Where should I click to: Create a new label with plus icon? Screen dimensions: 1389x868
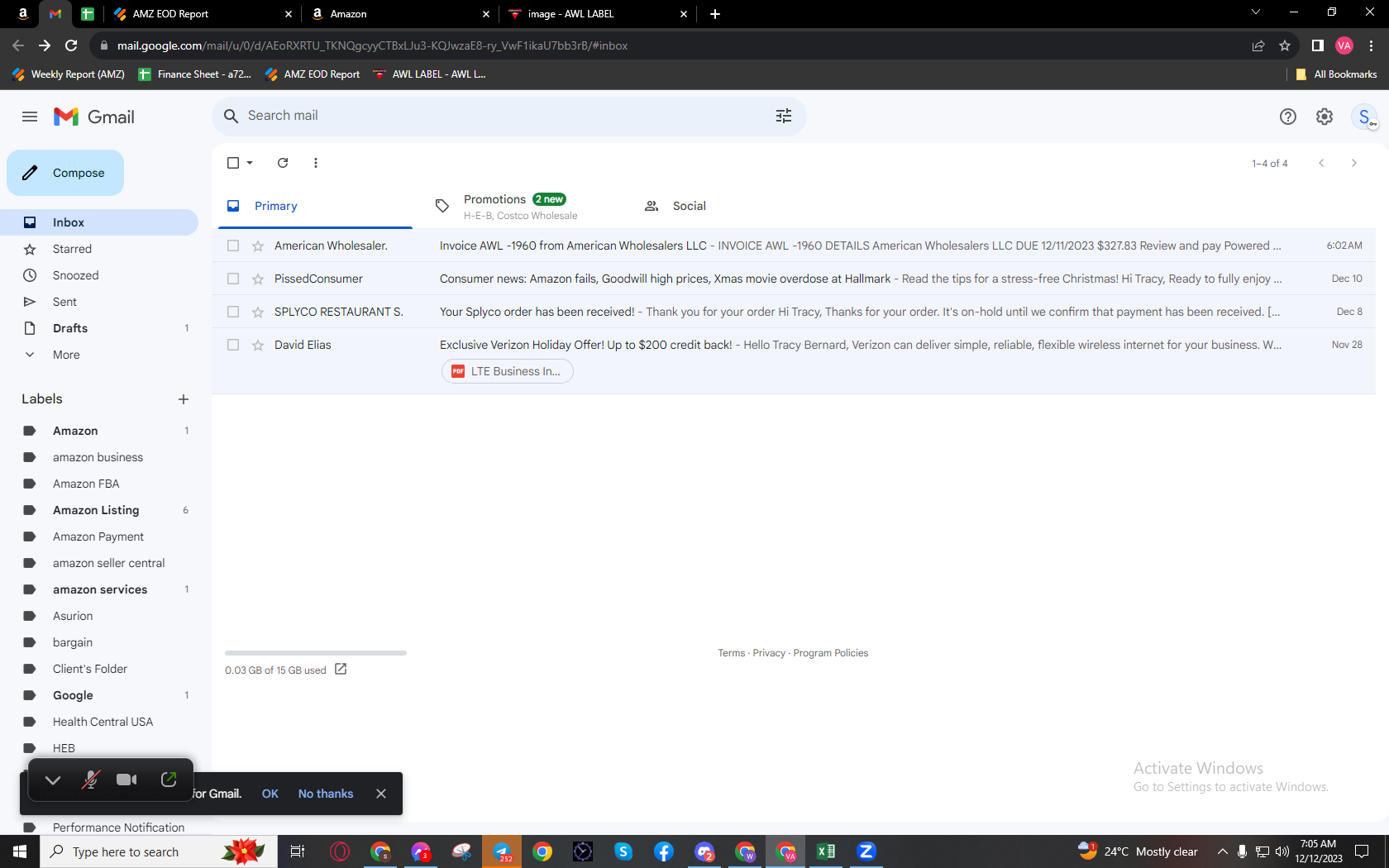[184, 399]
